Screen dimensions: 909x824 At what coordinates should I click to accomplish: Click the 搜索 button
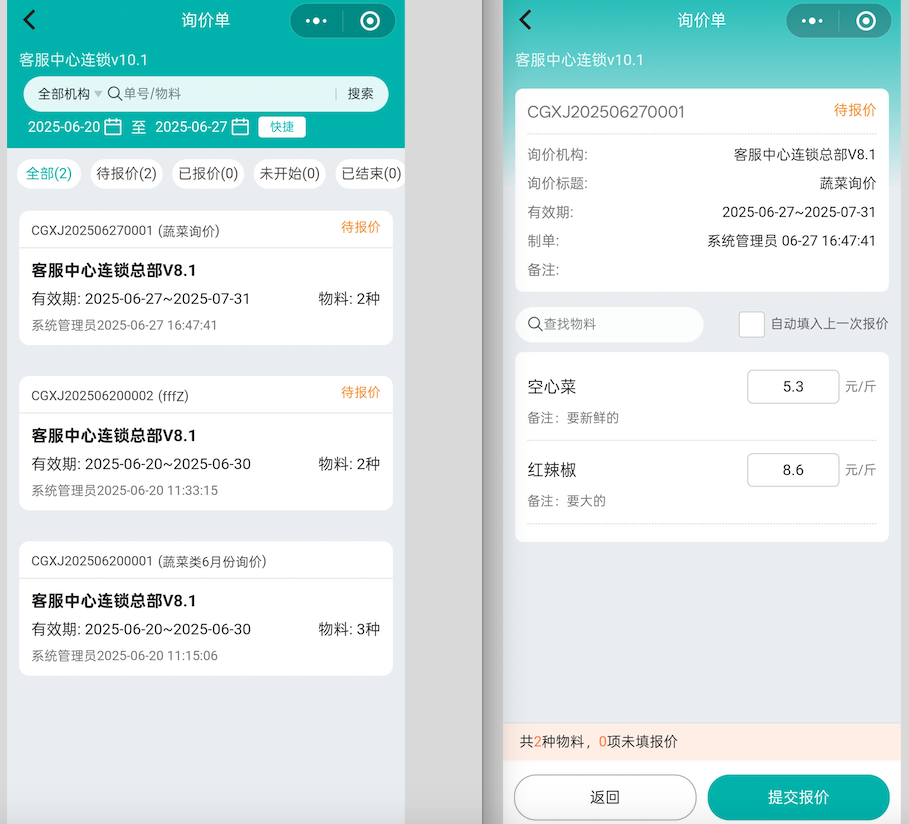[x=360, y=94]
